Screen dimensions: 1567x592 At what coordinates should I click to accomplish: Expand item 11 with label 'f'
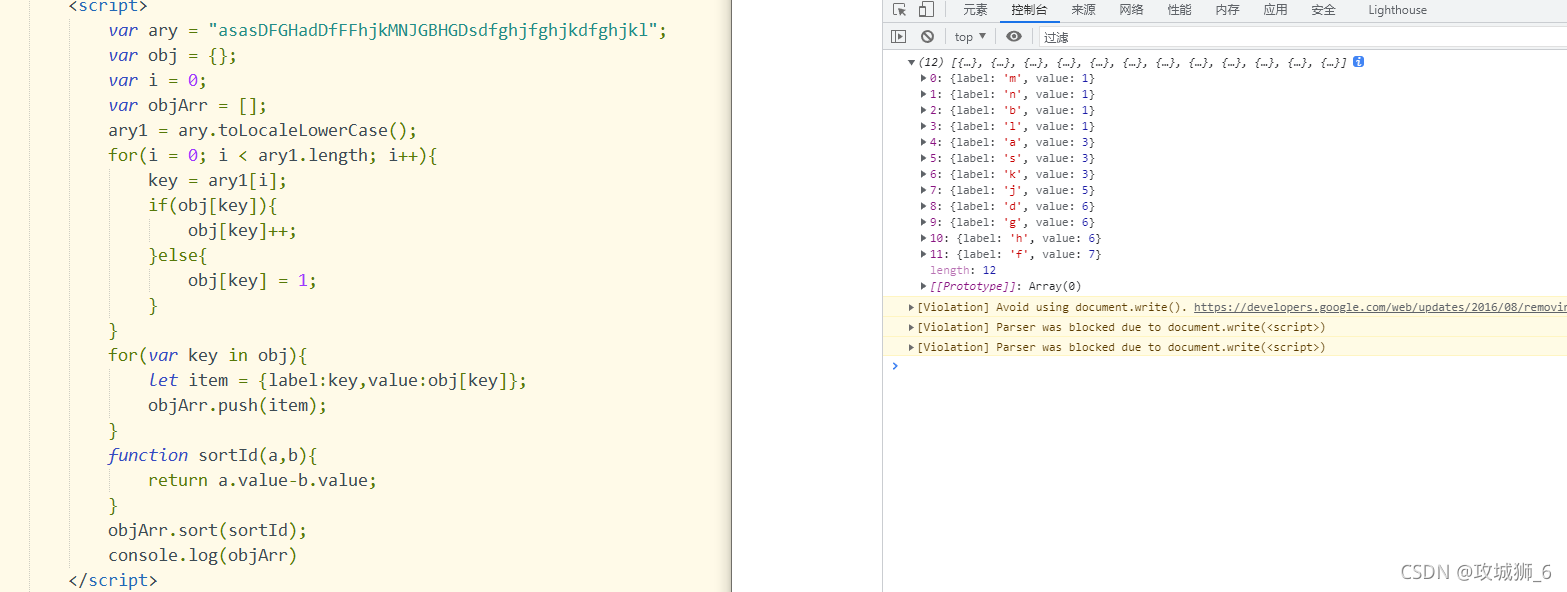click(924, 254)
